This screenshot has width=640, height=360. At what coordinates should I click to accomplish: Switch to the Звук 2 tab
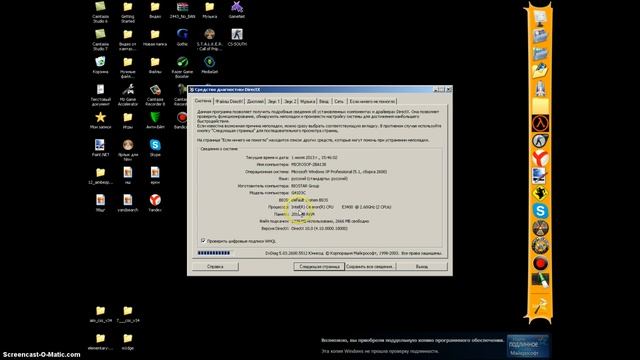tap(290, 101)
